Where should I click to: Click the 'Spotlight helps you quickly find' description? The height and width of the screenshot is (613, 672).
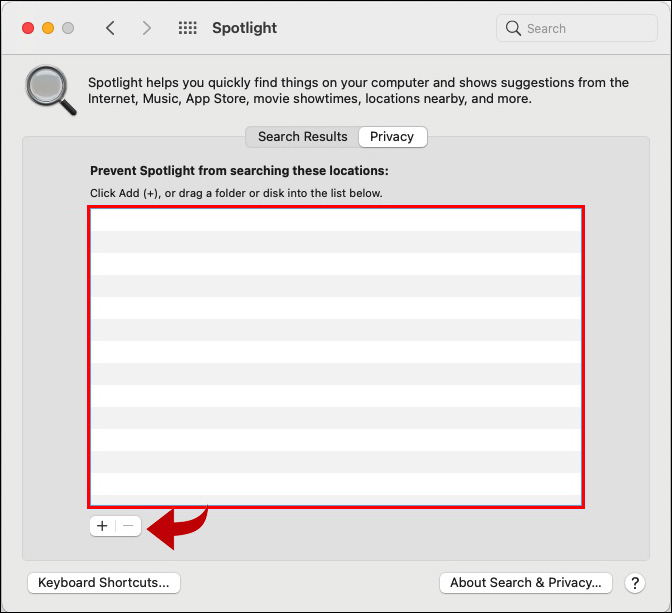[x=358, y=90]
